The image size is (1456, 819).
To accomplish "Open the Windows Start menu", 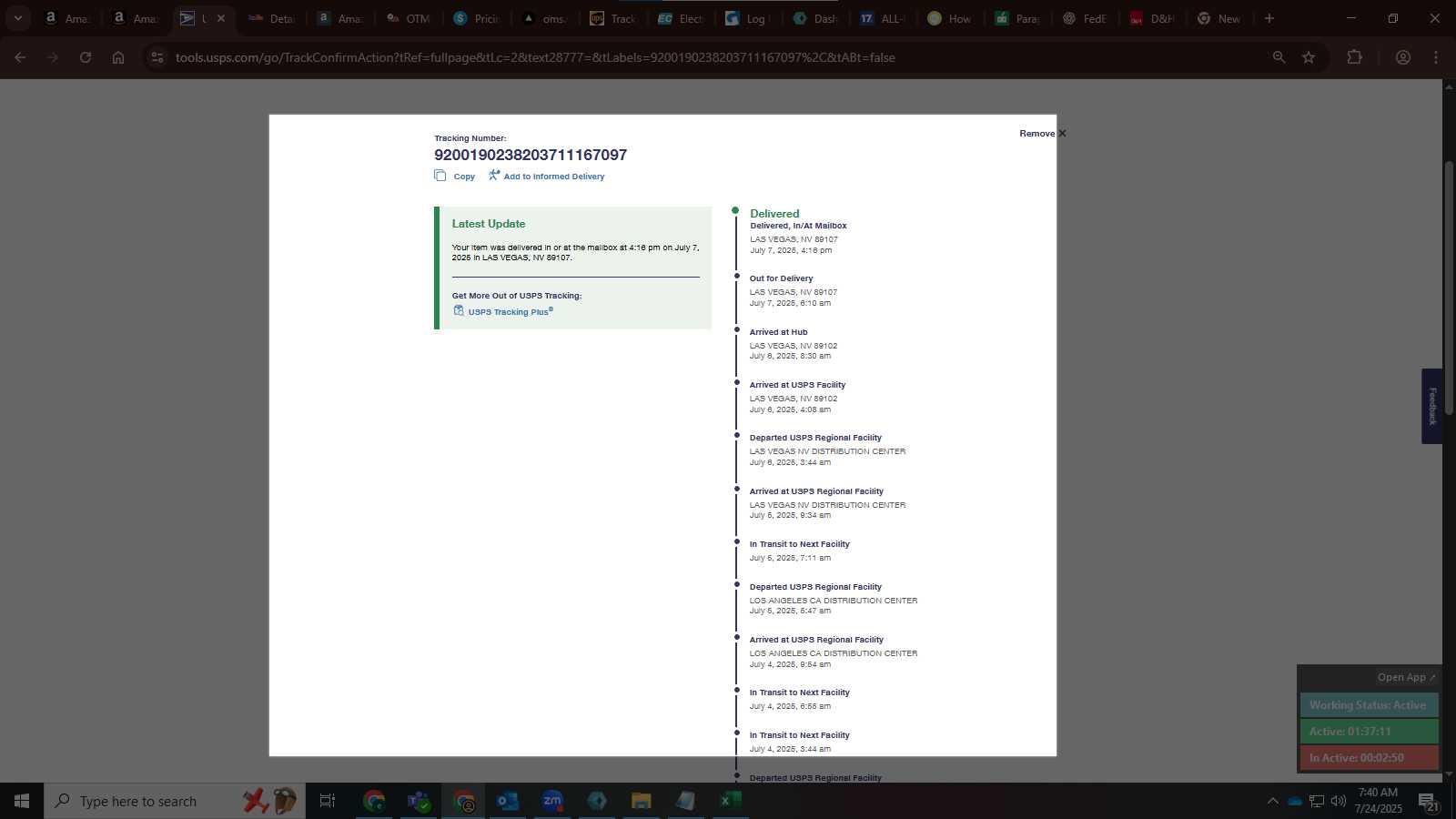I will [x=22, y=801].
